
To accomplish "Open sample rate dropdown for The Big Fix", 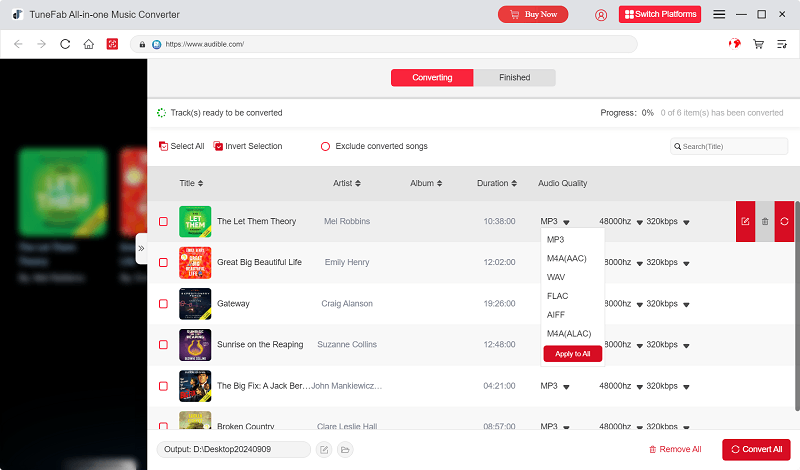I will [x=639, y=387].
